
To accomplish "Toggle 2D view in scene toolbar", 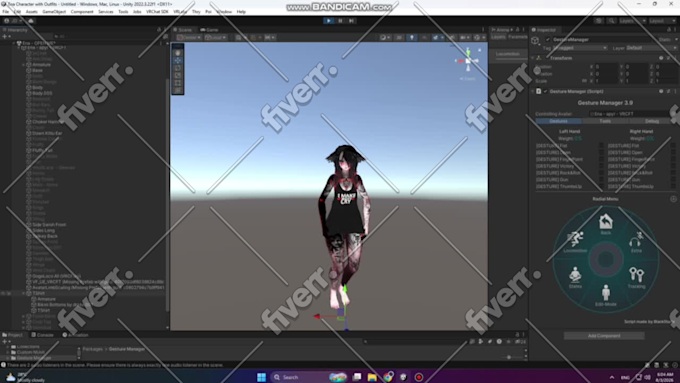I will click(399, 38).
